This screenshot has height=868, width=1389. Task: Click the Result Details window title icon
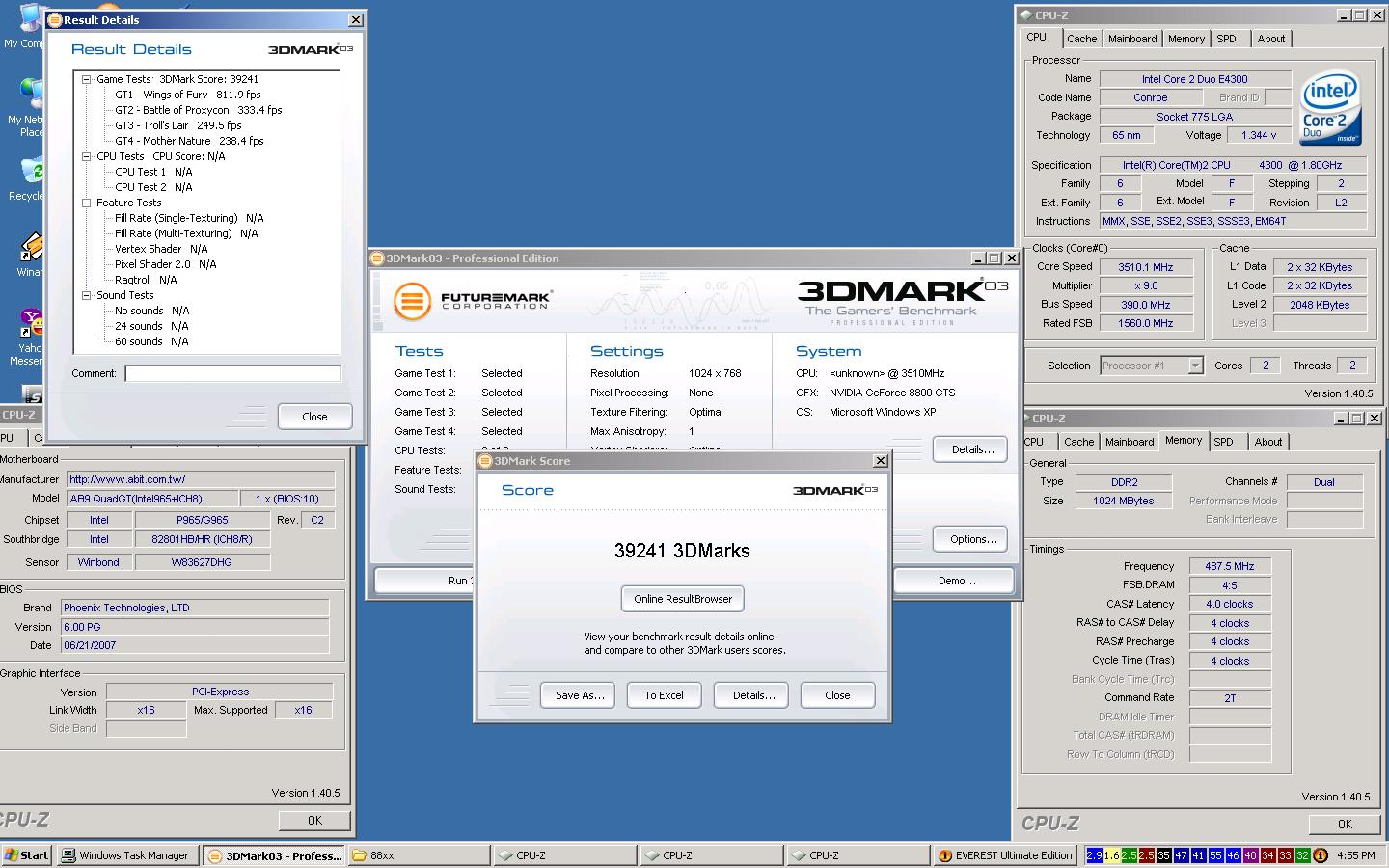56,19
